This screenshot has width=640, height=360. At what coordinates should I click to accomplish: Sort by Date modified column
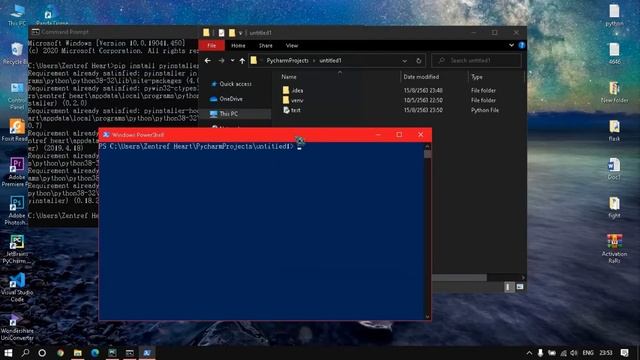tap(421, 77)
